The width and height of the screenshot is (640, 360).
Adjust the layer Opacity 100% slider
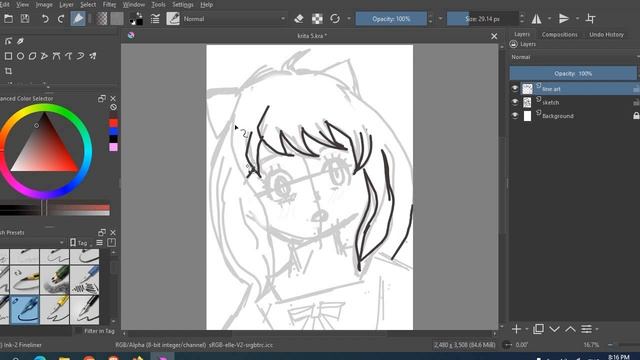click(x=573, y=73)
